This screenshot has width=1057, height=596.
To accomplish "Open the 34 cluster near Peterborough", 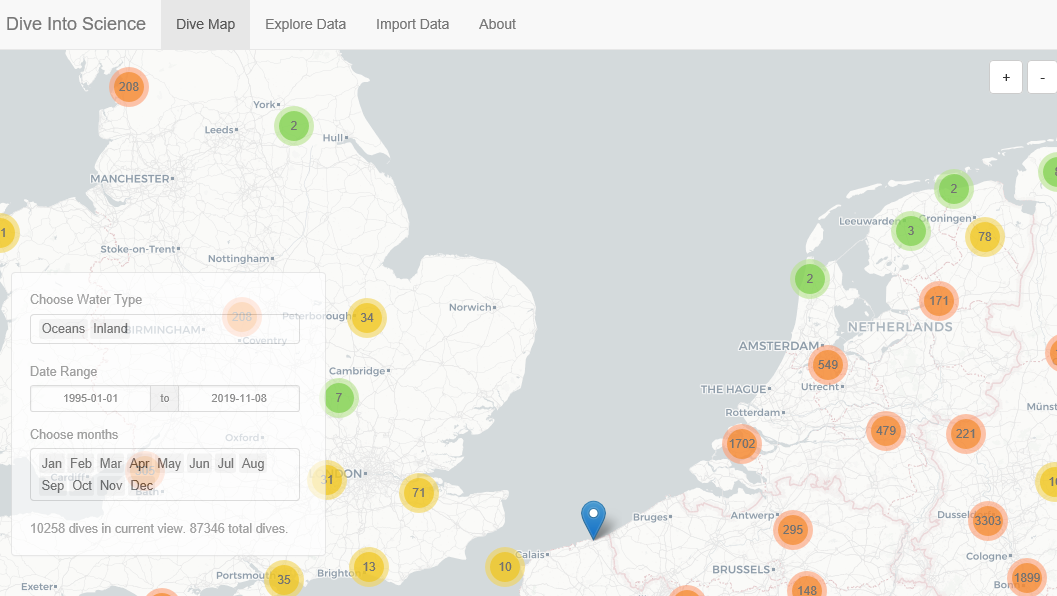I will (x=367, y=318).
